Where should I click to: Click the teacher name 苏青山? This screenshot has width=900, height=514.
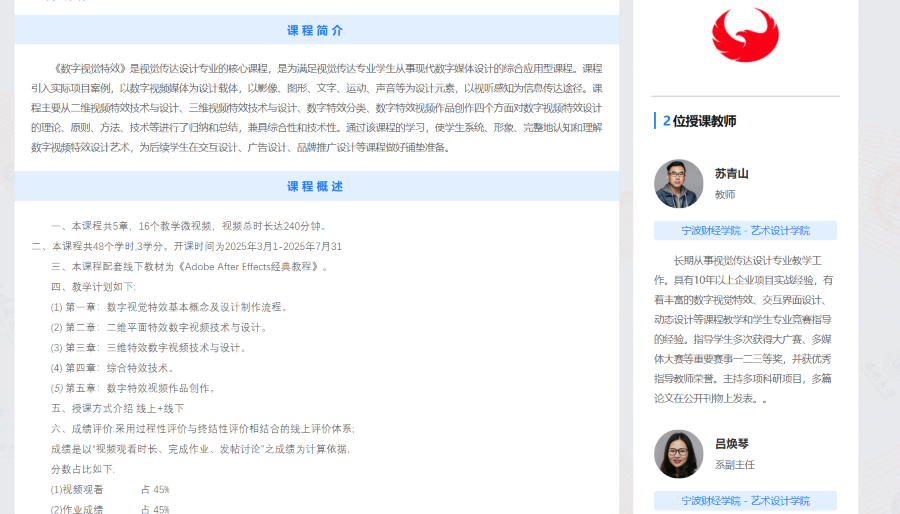731,173
